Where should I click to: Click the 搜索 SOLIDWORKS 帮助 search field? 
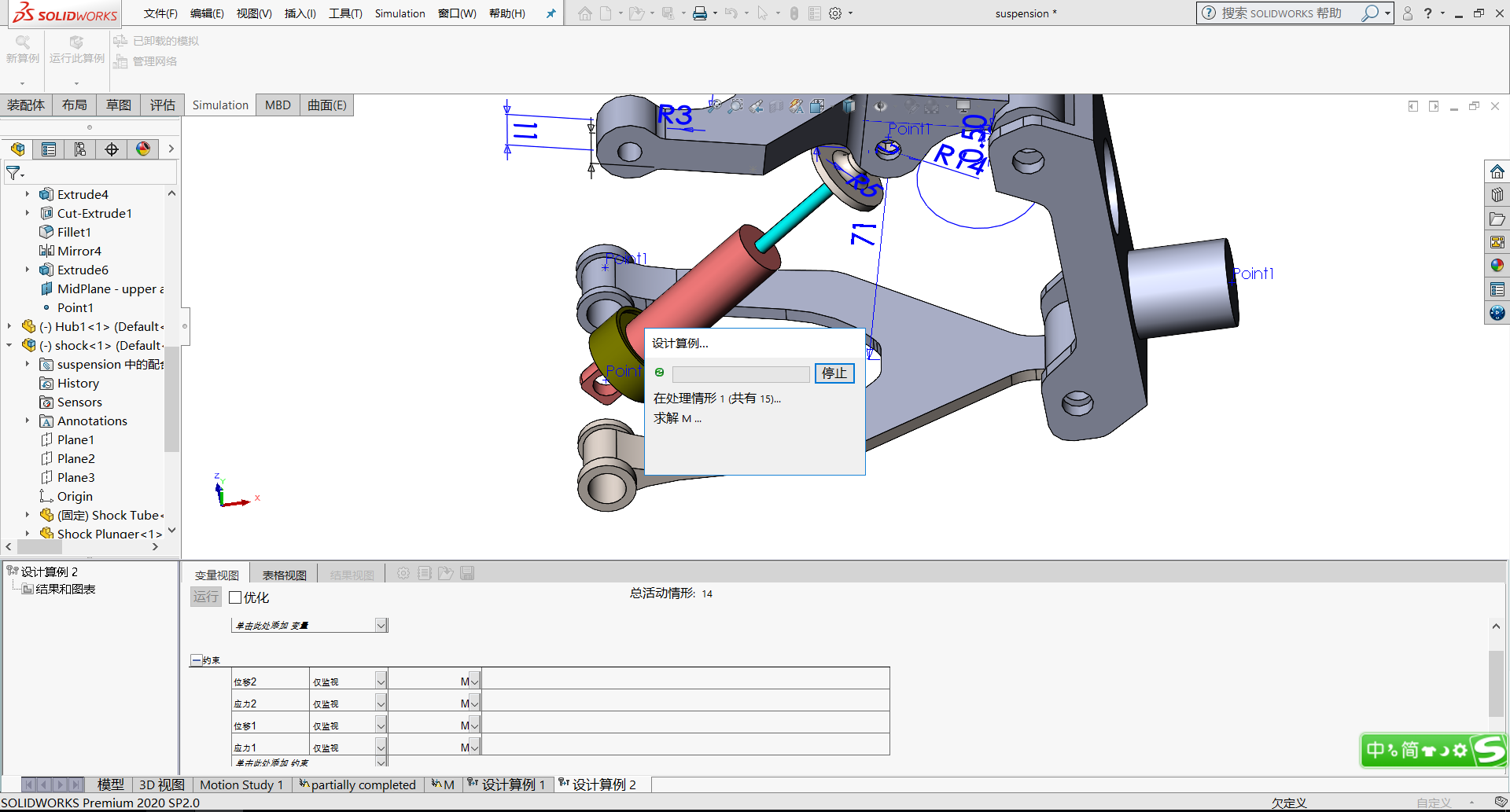pos(1282,13)
